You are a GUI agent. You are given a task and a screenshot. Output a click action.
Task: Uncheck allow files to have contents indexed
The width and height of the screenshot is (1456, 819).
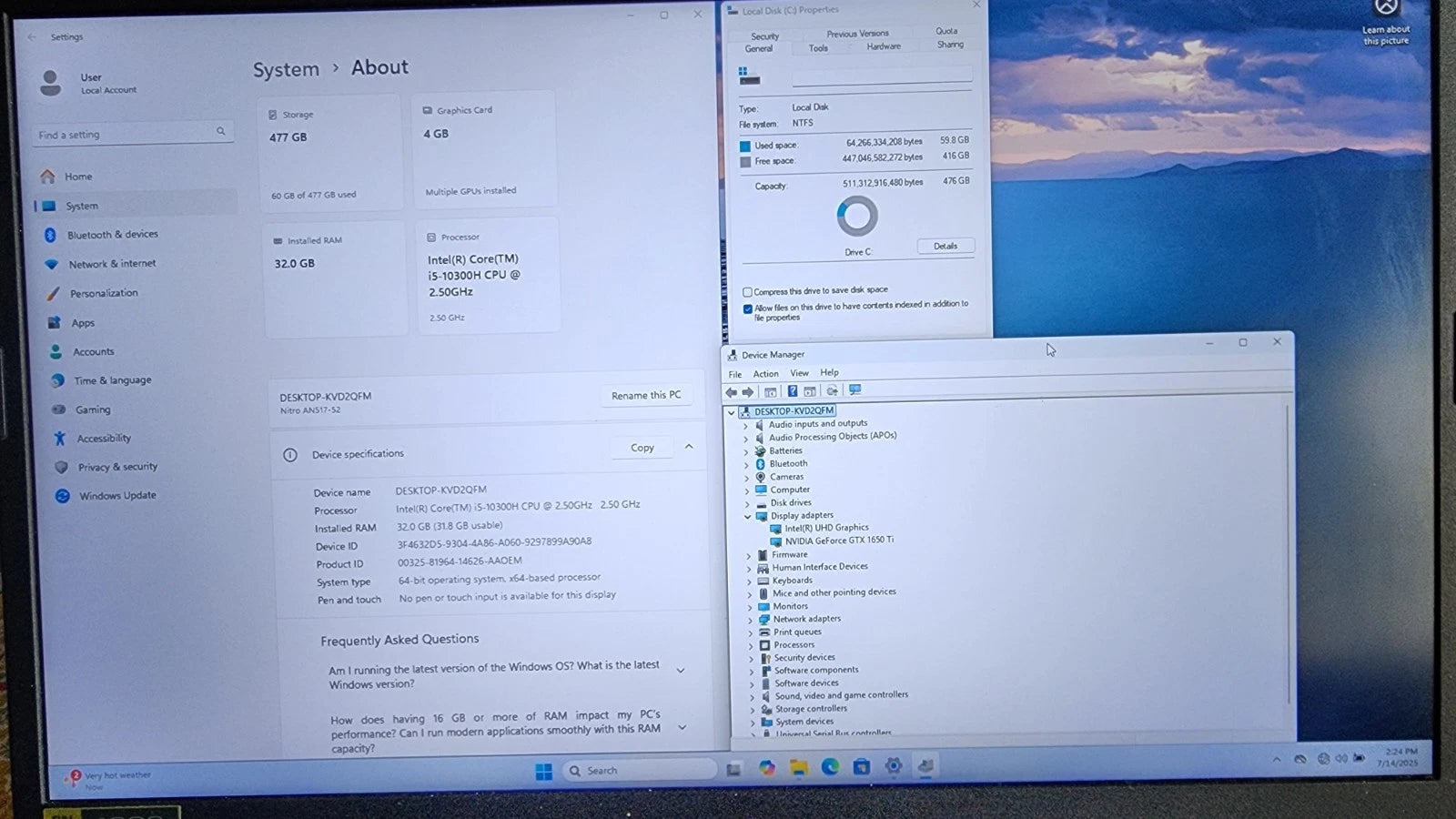click(747, 308)
